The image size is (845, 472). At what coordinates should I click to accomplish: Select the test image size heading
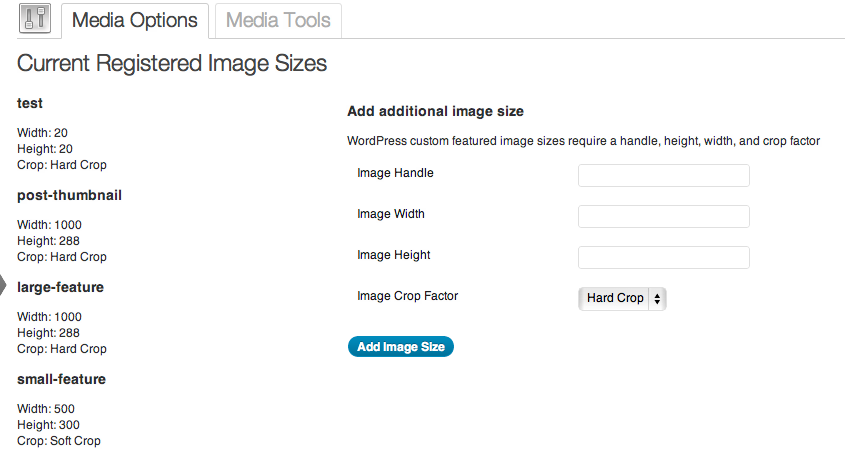pyautogui.click(x=30, y=103)
